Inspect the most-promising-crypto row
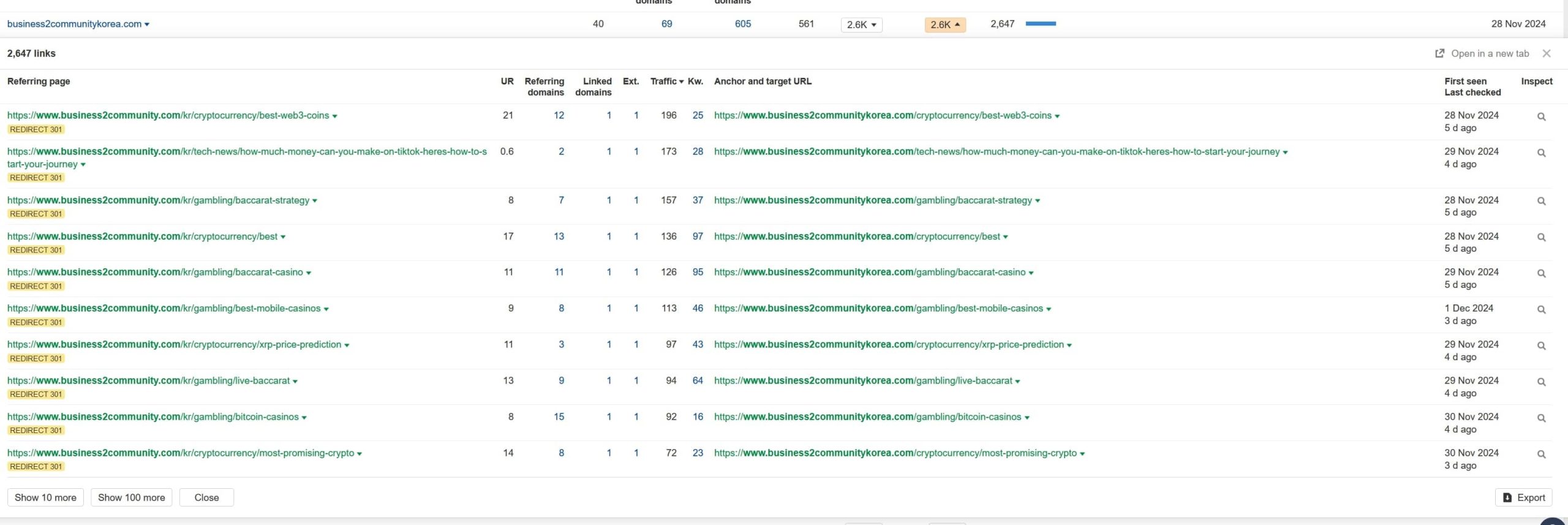Screen dimensions: 1568x525 [1541, 455]
